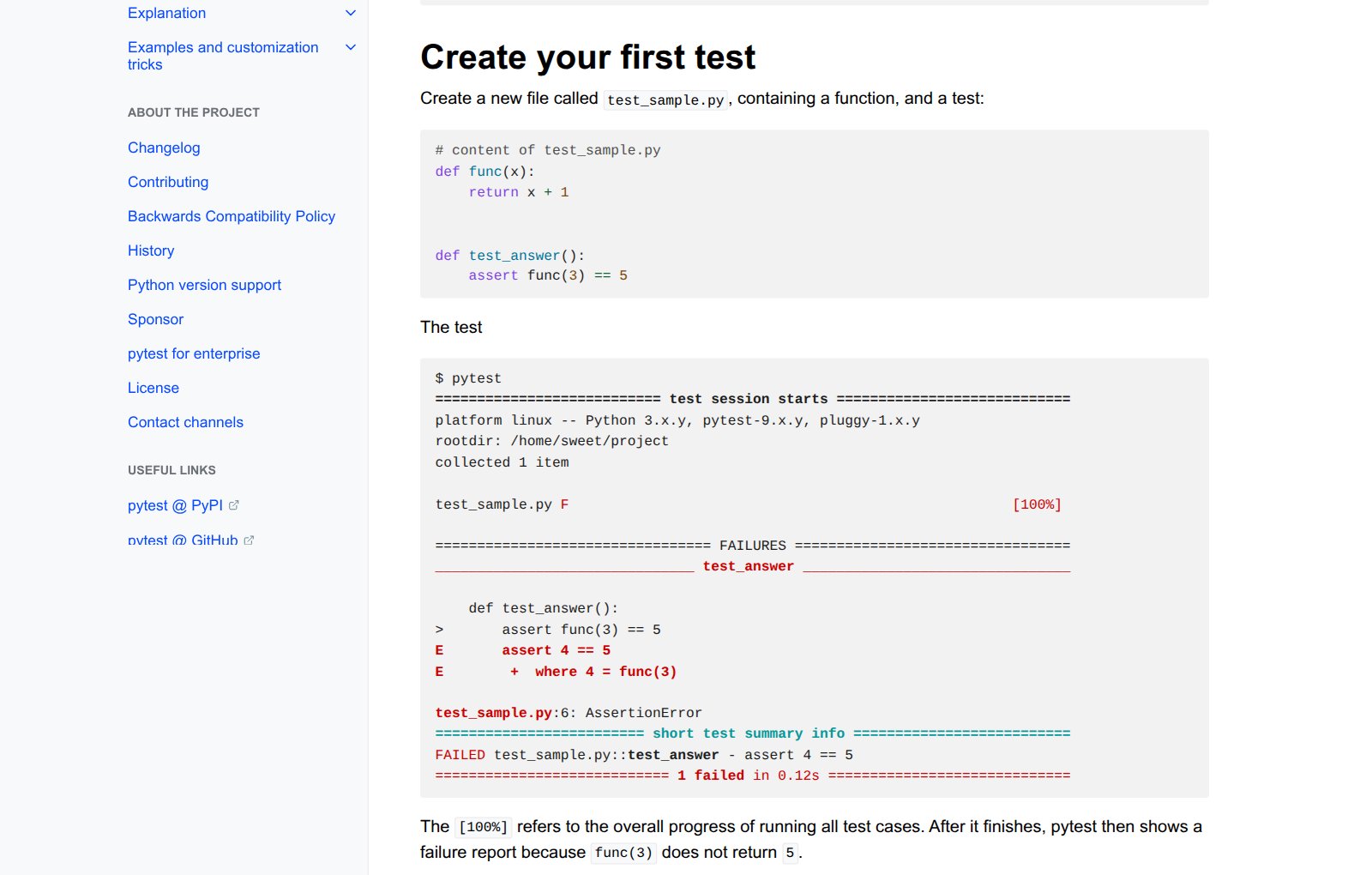Click the red 'test_answer' failure header
Viewport: 1372px width, 875px height.
pos(749,566)
